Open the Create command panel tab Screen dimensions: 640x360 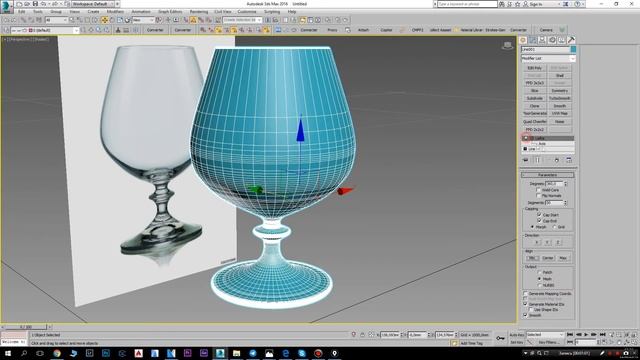click(523, 40)
